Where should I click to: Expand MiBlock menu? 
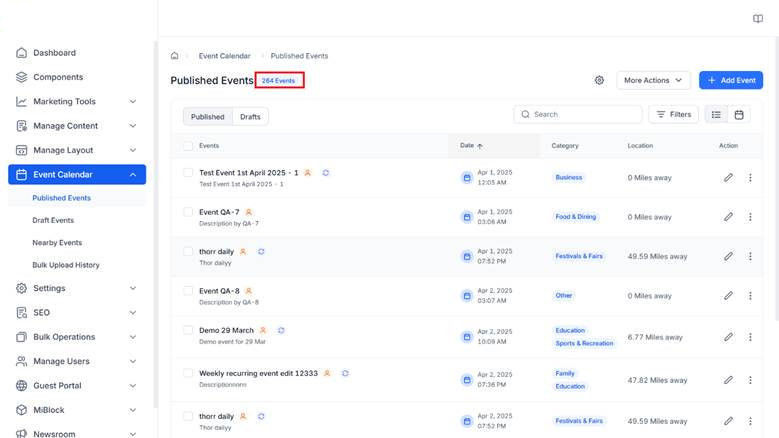[x=77, y=410]
